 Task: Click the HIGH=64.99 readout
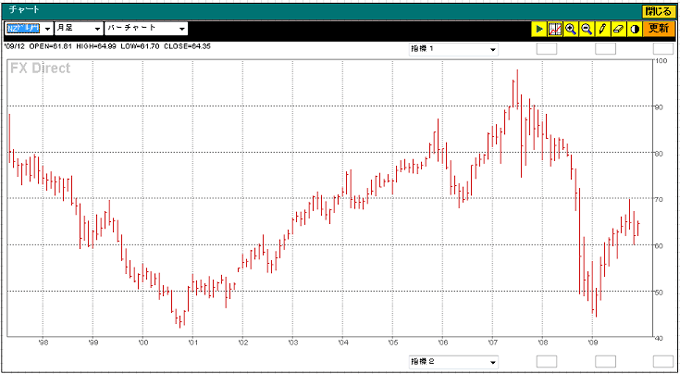[96, 46]
